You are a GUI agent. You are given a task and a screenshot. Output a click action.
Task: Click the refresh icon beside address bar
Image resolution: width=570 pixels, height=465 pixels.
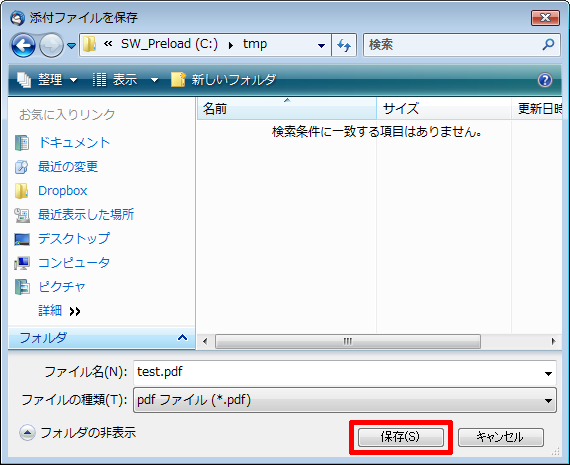(x=344, y=45)
